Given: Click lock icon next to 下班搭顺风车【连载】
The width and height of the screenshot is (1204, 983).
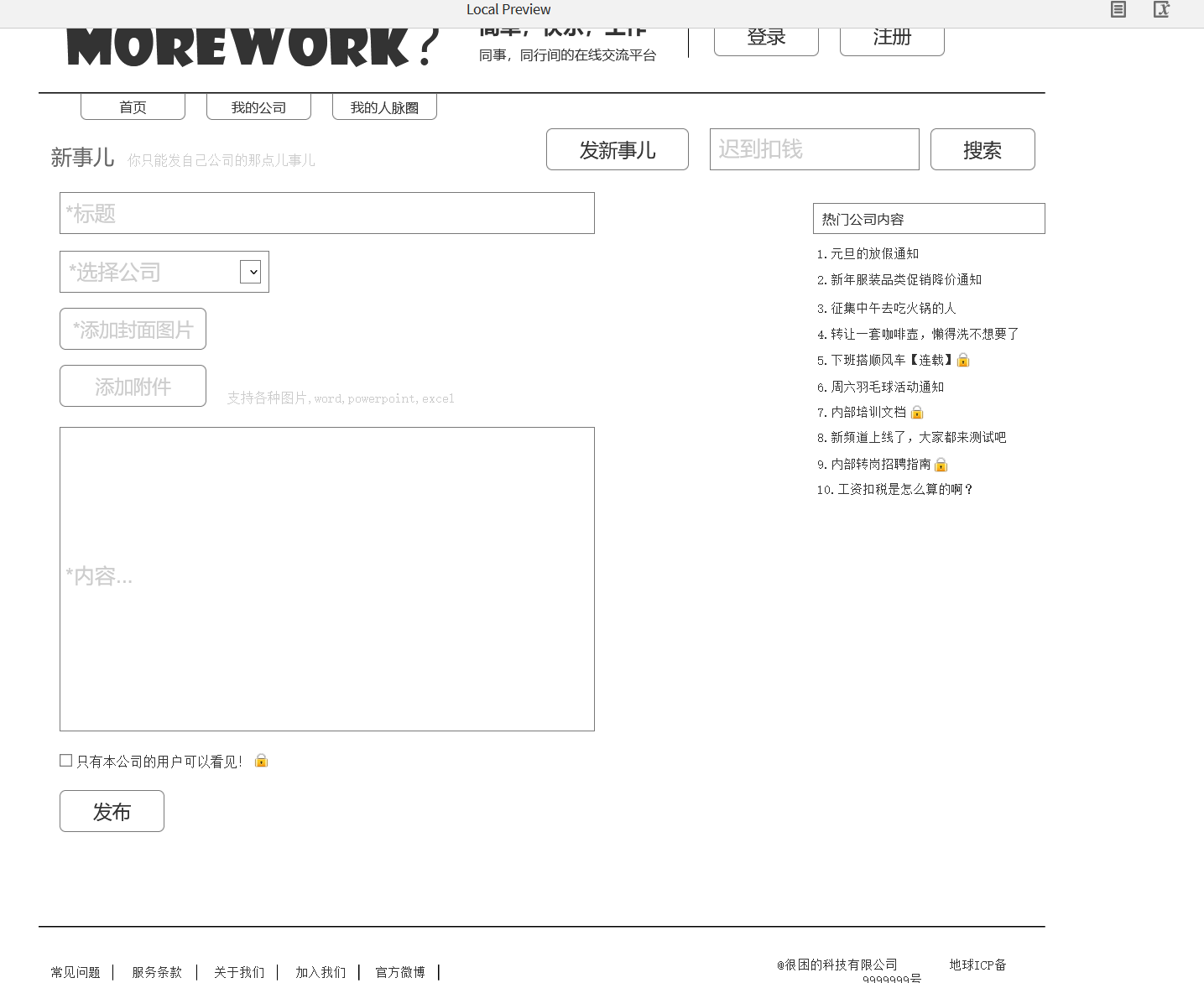Looking at the screenshot, I should [963, 360].
